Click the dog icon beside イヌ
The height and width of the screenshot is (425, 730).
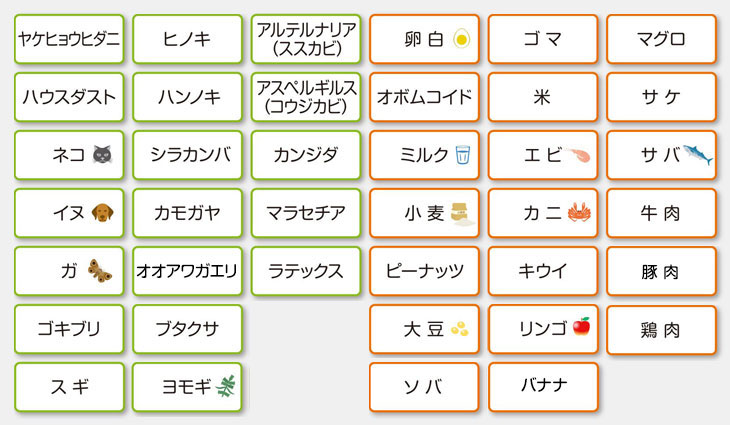[102, 213]
